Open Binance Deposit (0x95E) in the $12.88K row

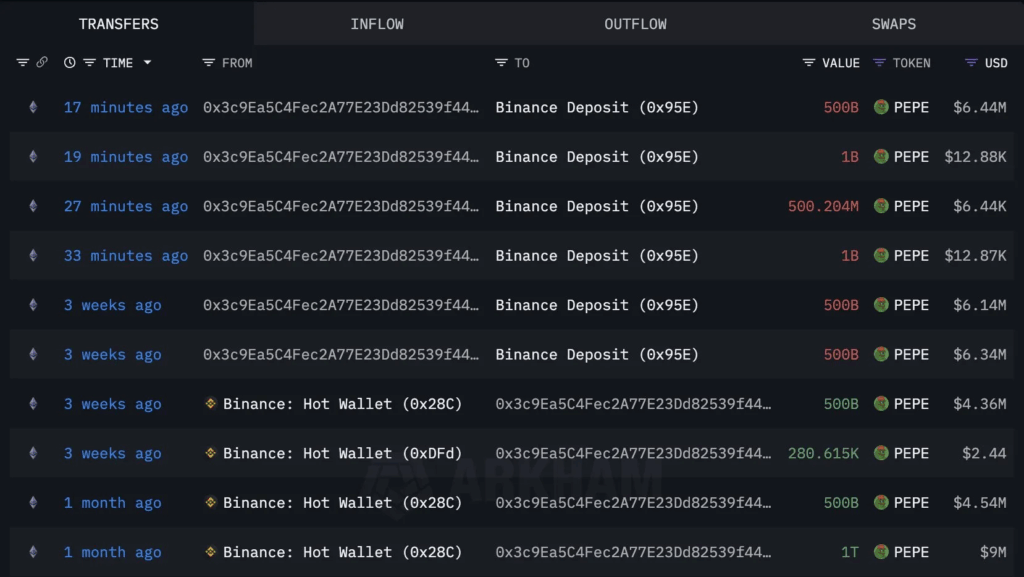pos(597,156)
